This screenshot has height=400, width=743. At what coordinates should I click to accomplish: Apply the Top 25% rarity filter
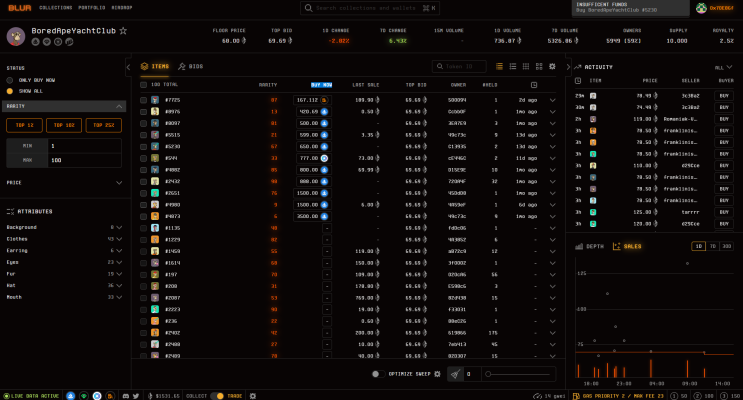click(104, 125)
